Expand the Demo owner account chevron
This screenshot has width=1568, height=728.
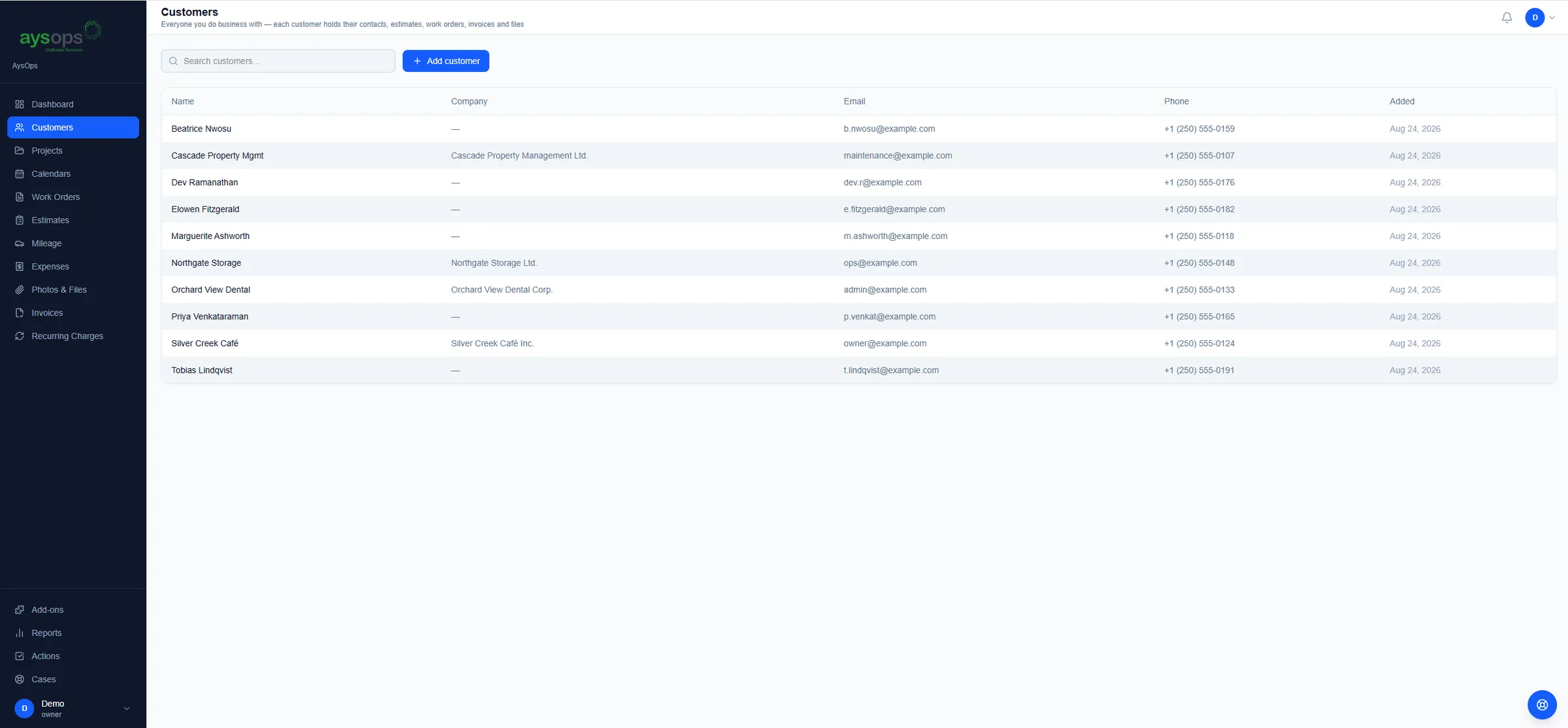127,708
